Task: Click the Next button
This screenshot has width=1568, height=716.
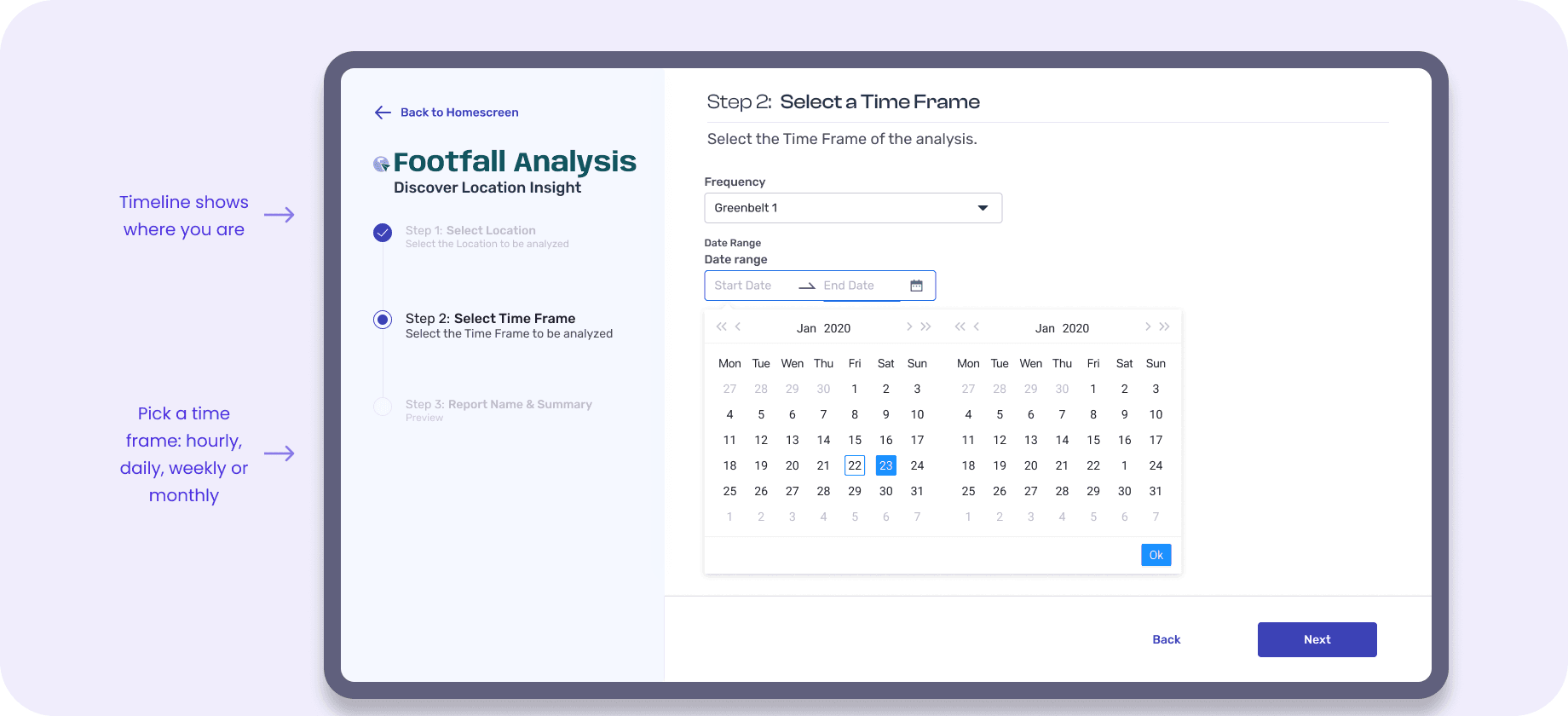Action: coord(1317,639)
